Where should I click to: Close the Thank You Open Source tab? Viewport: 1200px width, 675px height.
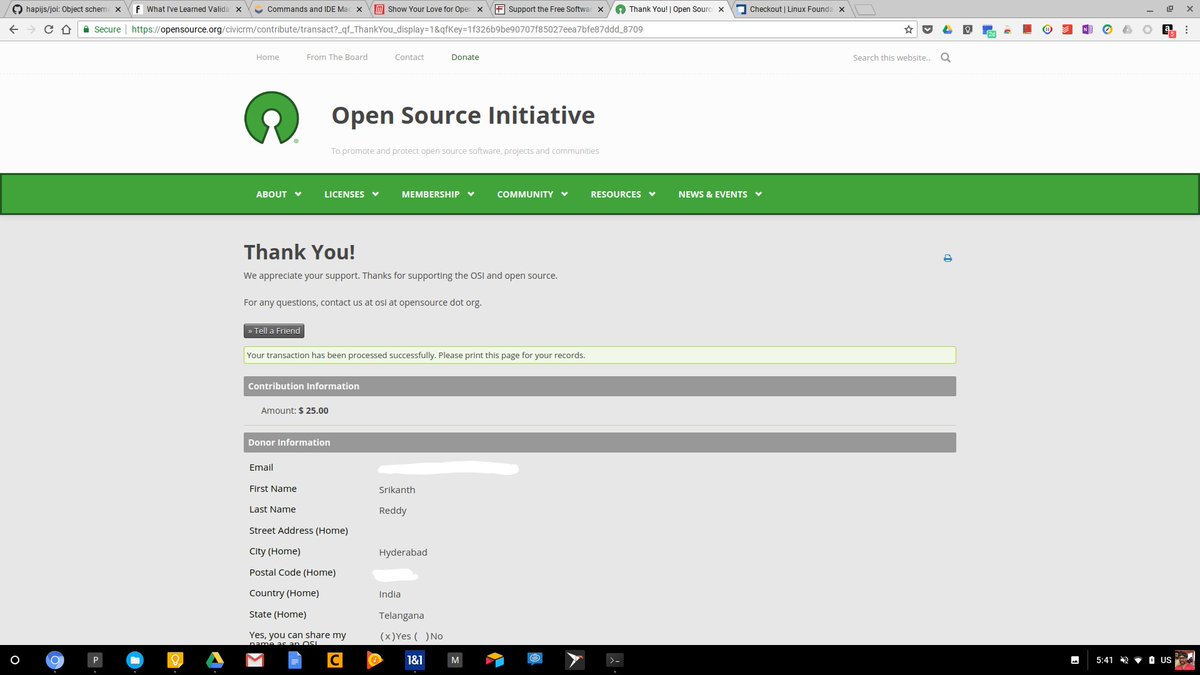tap(721, 10)
